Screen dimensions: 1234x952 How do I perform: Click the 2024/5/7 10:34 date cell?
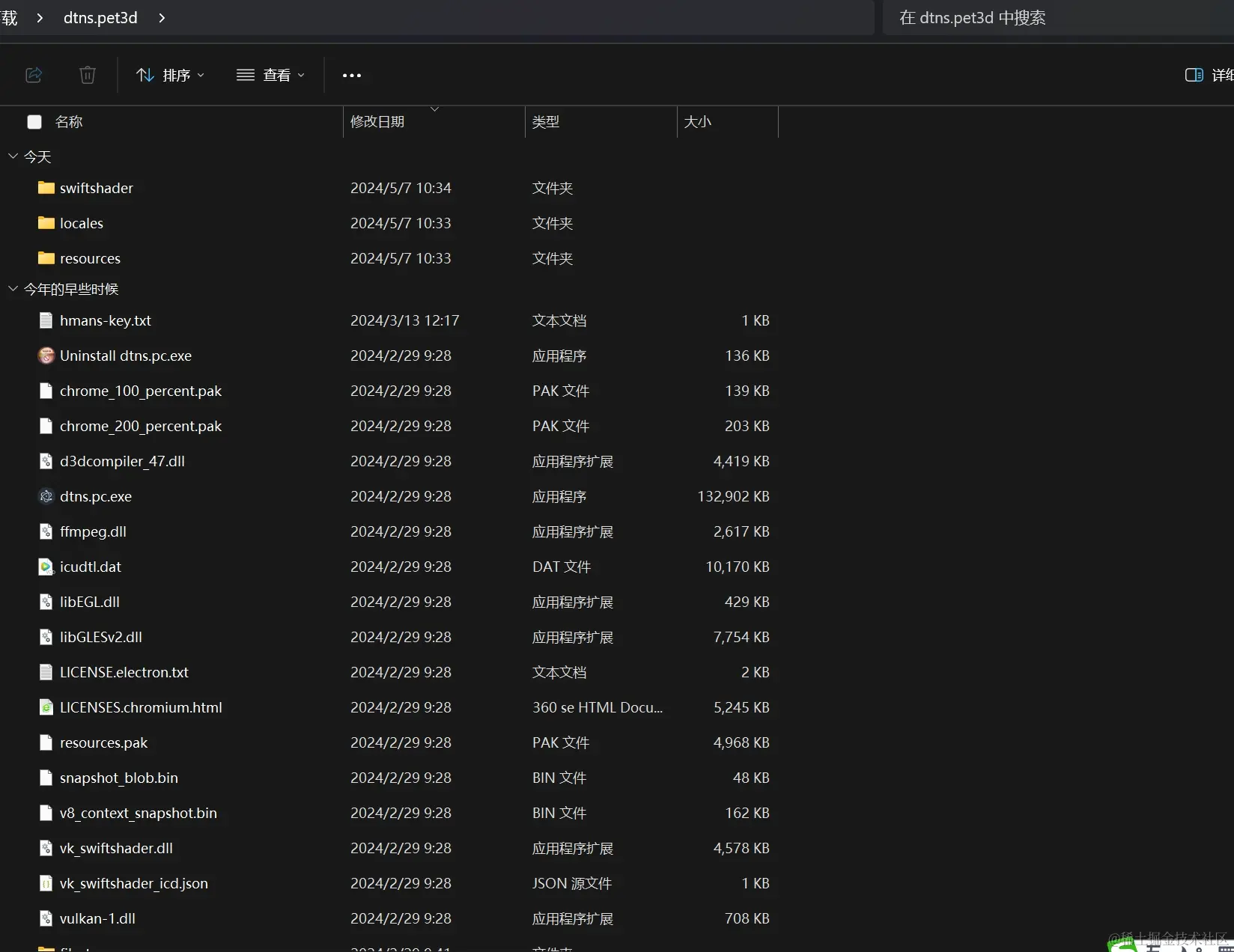pyautogui.click(x=401, y=188)
